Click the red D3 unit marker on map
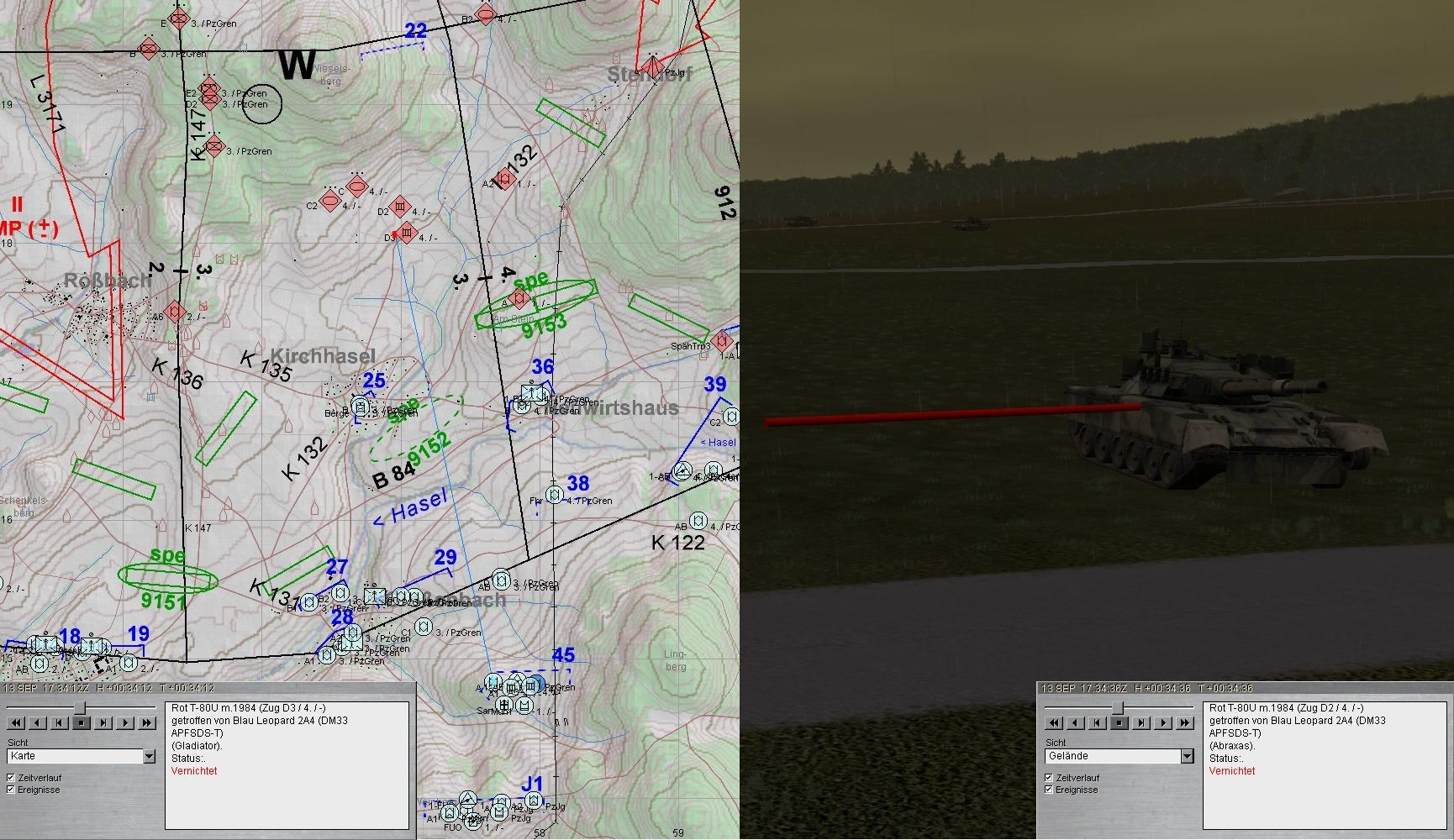The height and width of the screenshot is (840, 1454). pos(407,233)
